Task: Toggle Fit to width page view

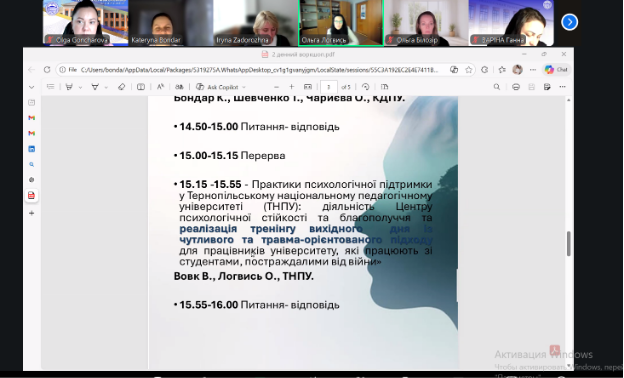Action: 308,87
